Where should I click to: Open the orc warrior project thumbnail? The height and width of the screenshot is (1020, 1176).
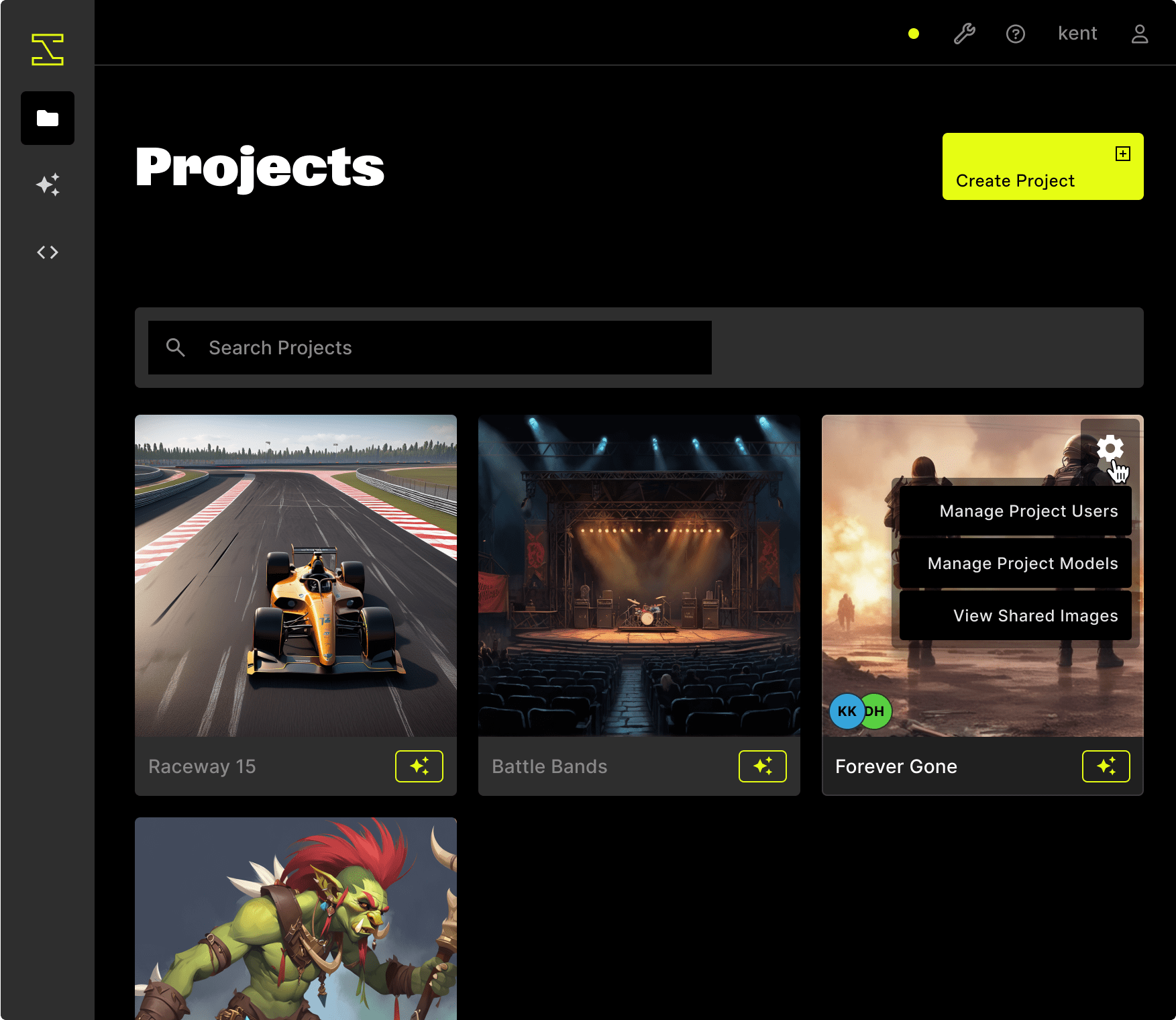click(296, 919)
